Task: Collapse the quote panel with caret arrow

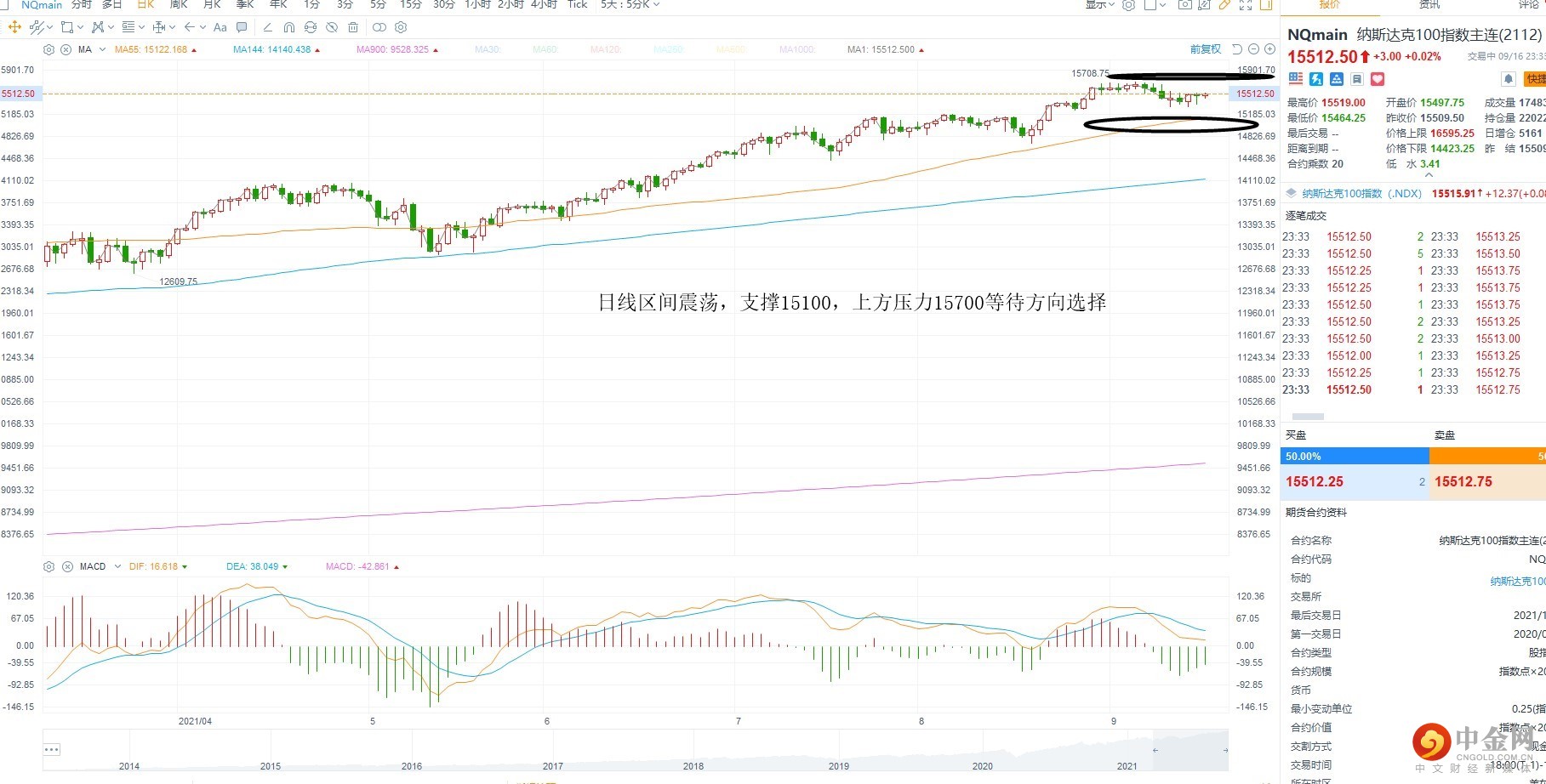Action: pyautogui.click(x=1429, y=175)
